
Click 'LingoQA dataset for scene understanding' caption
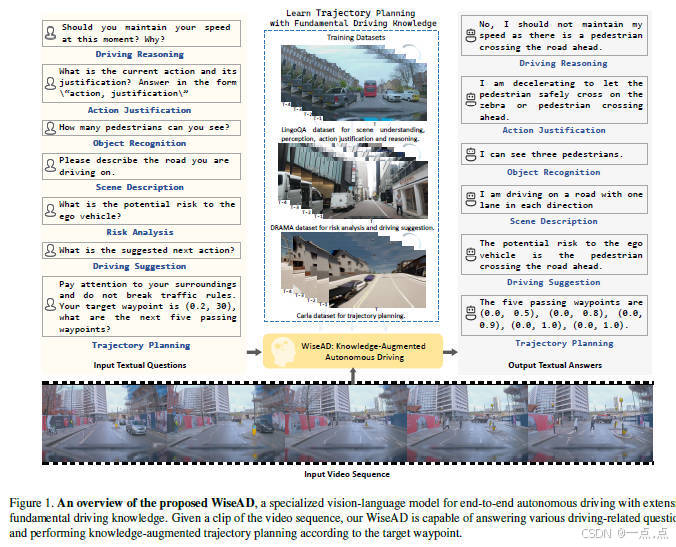pos(353,134)
